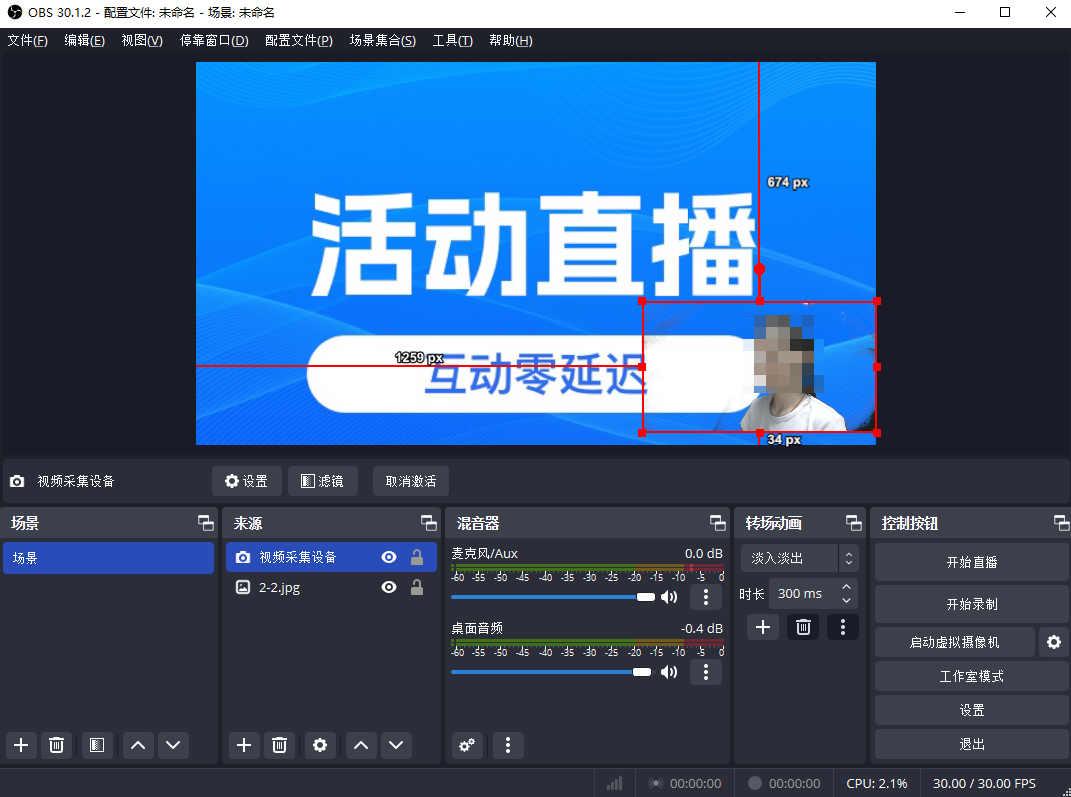Hide the 视频采集设备 source eye icon

[389, 558]
